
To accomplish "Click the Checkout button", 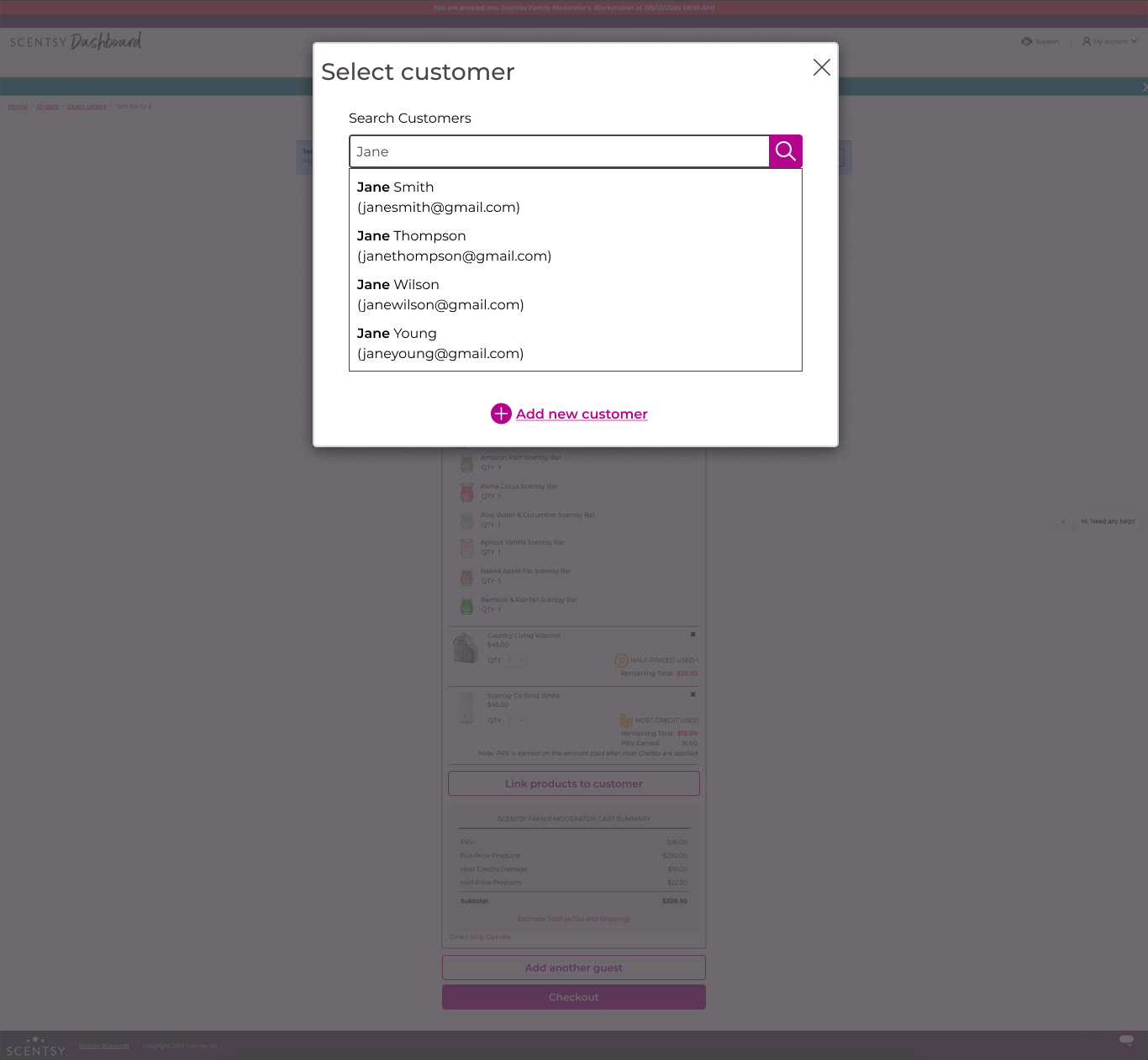I will point(574,997).
